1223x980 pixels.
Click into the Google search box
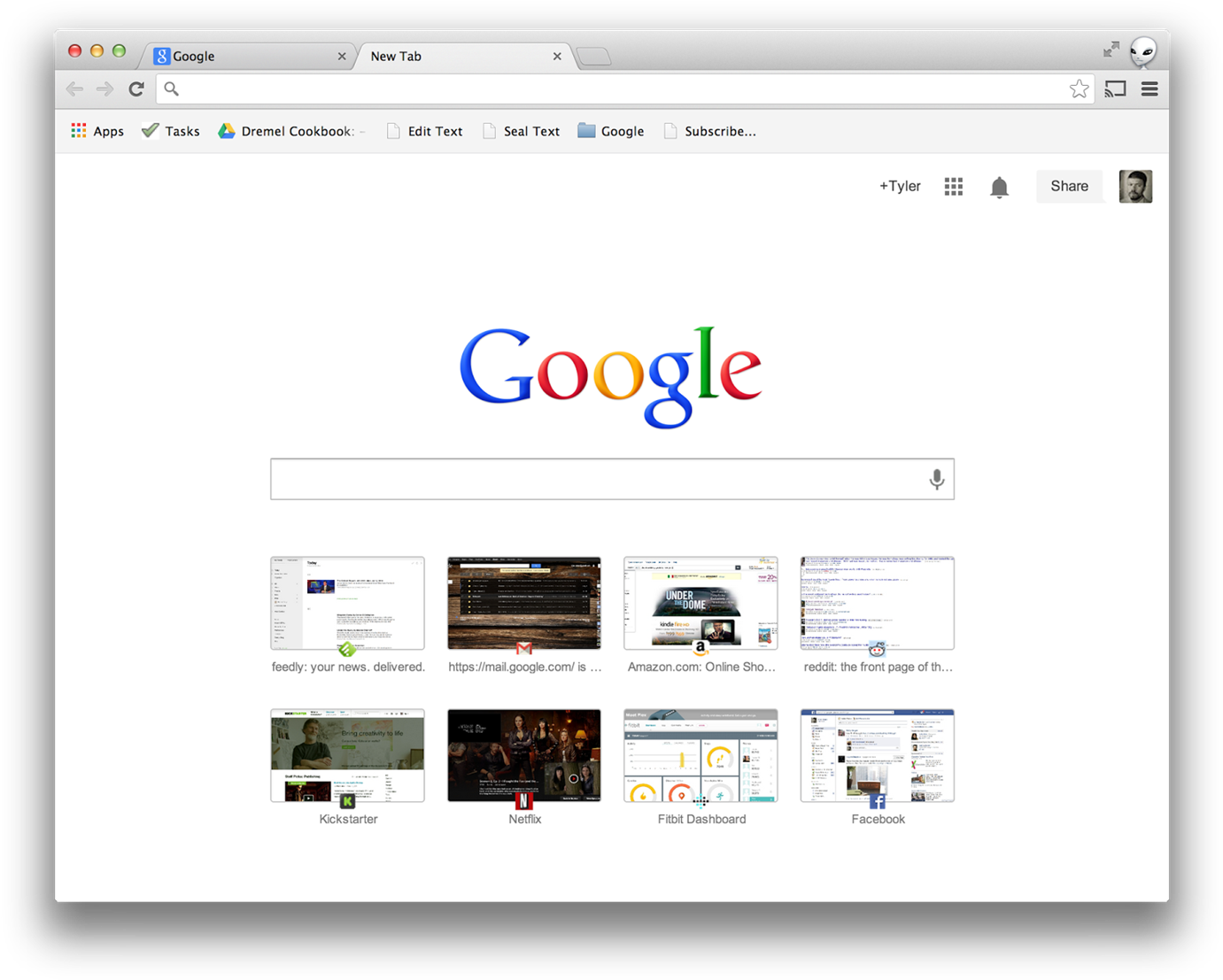(612, 479)
